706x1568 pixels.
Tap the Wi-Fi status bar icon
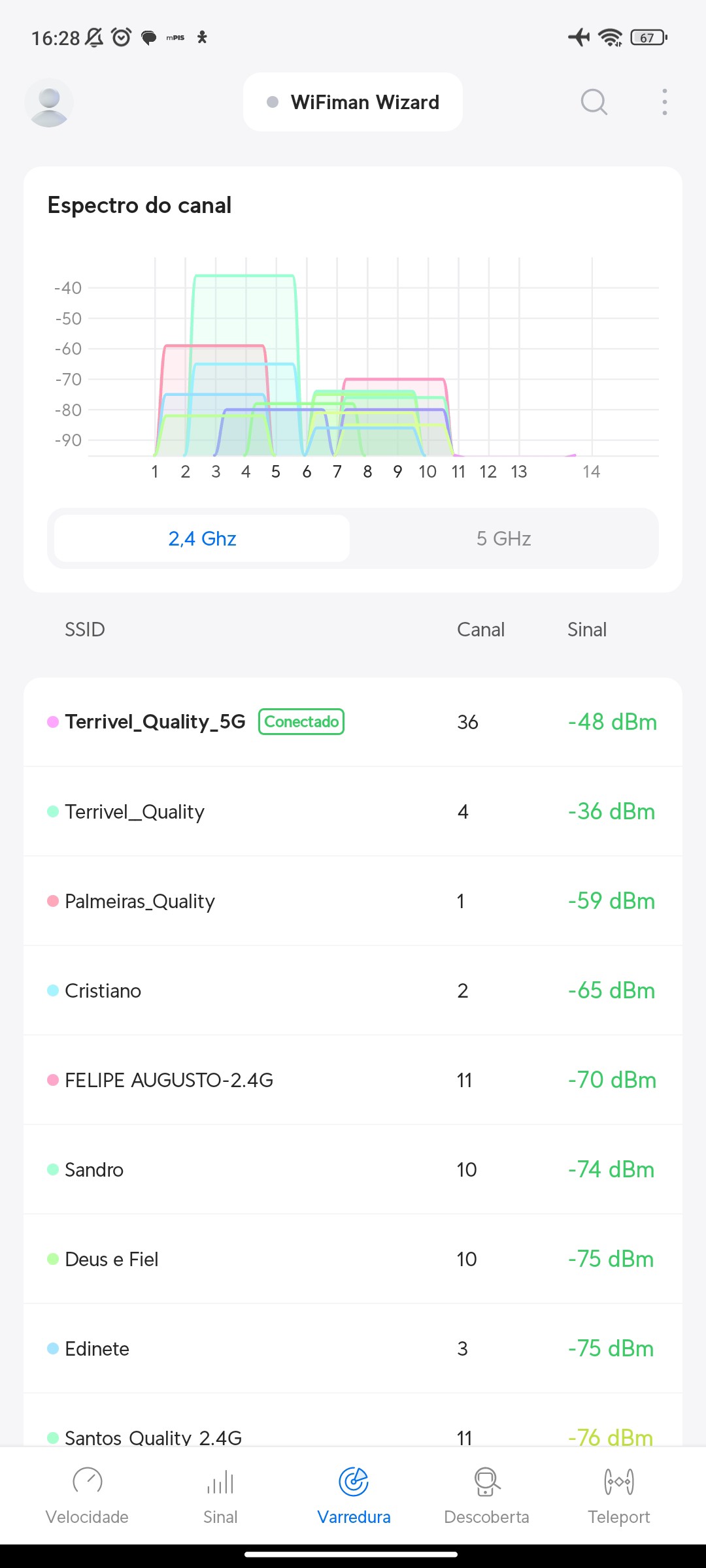(610, 37)
